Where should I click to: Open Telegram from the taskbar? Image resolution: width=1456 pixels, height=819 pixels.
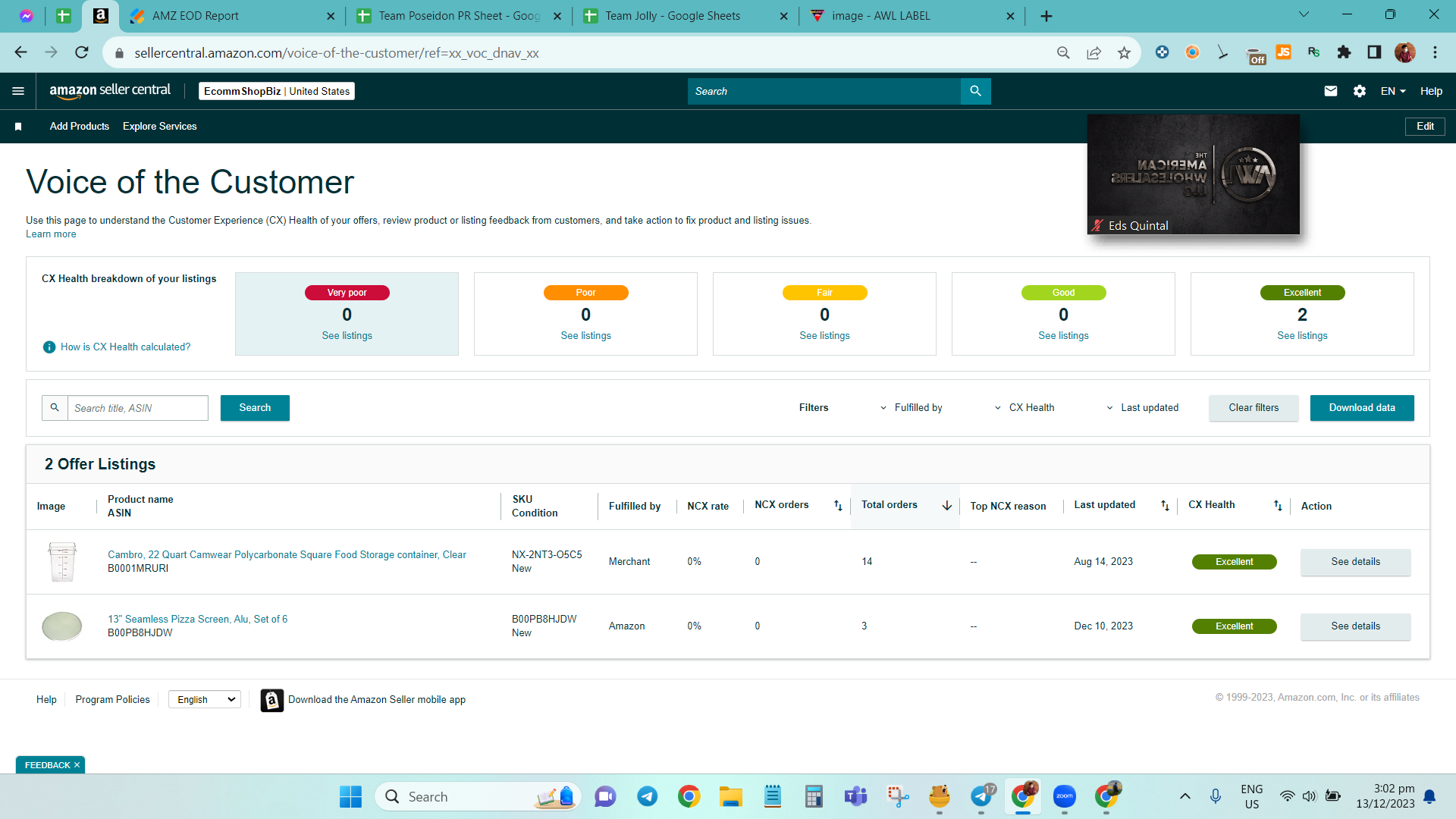pos(647,797)
